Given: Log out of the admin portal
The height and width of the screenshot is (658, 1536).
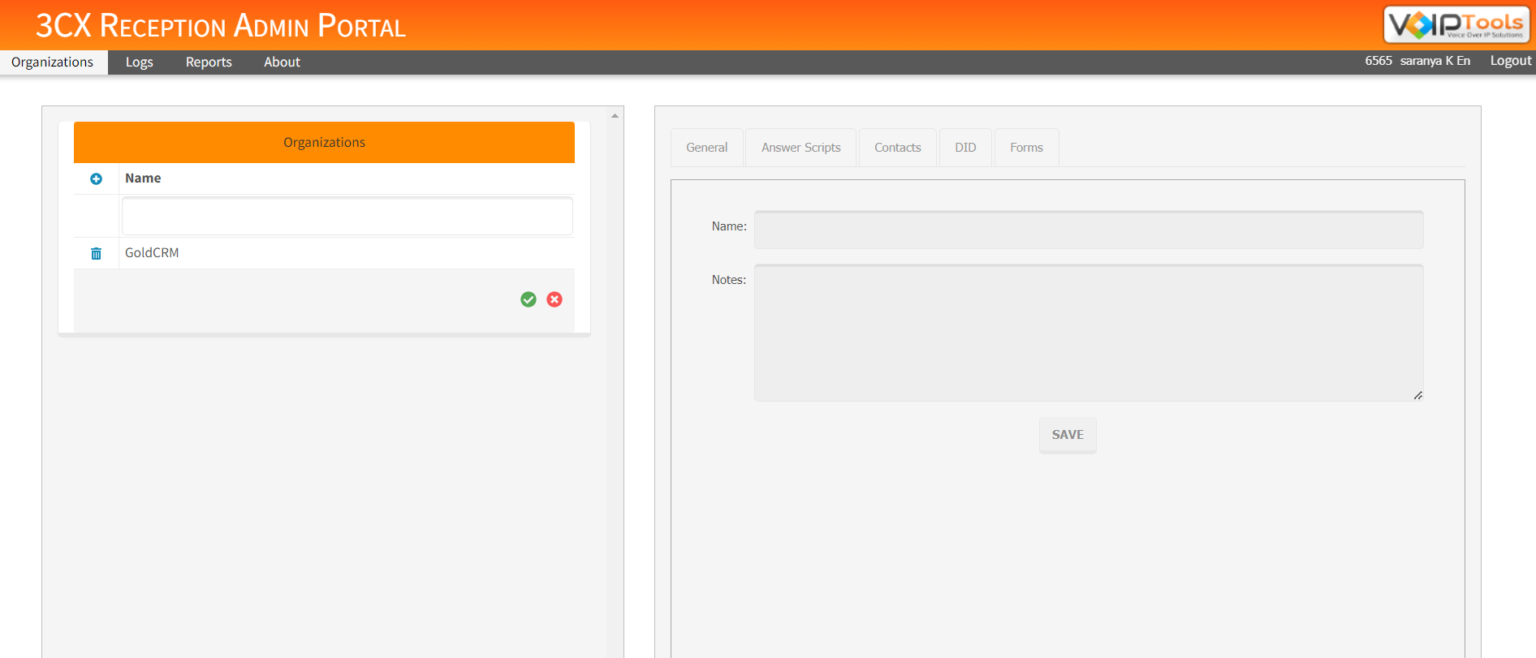Looking at the screenshot, I should tap(1510, 60).
